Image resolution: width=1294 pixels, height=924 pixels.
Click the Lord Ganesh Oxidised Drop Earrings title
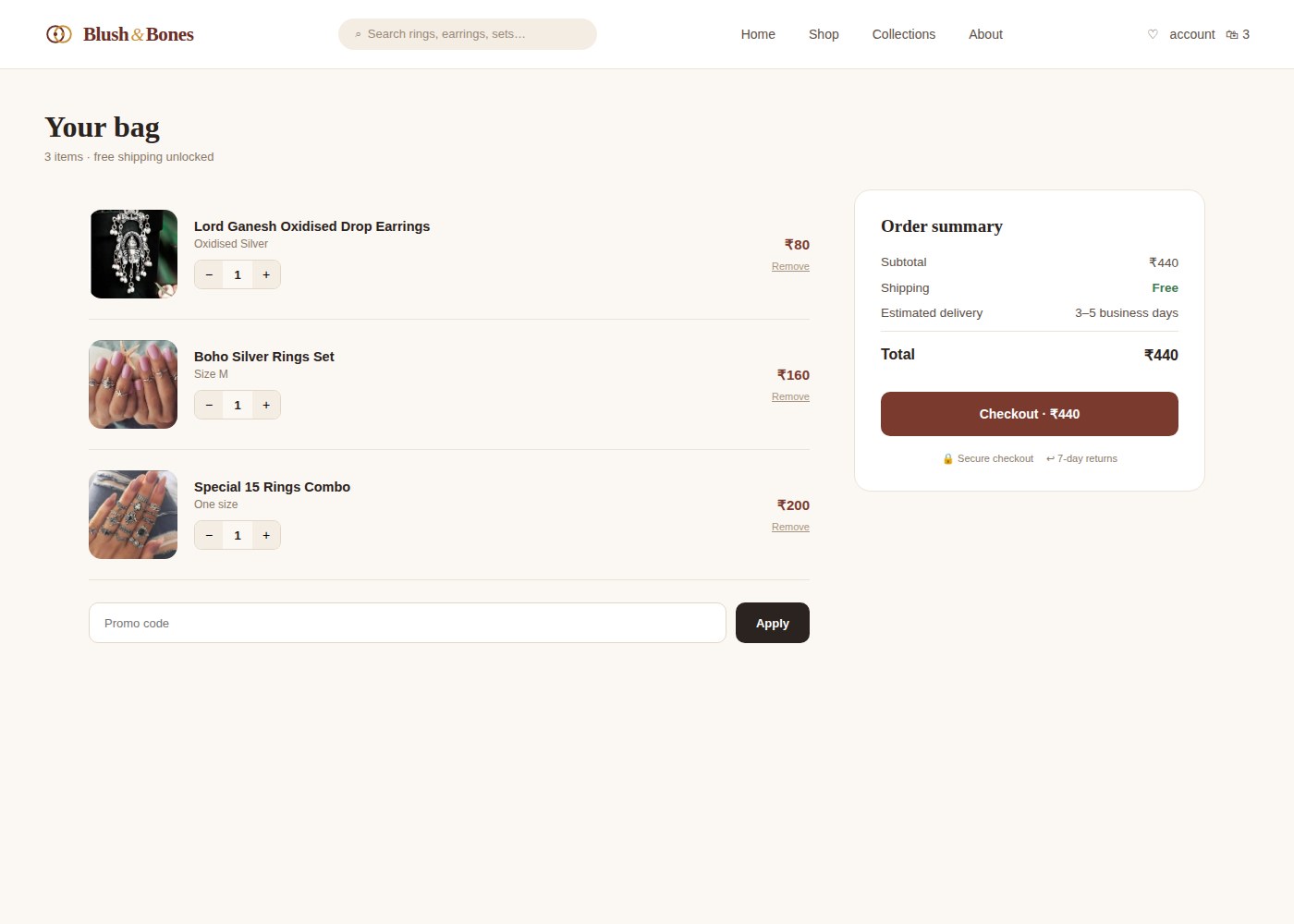(311, 226)
